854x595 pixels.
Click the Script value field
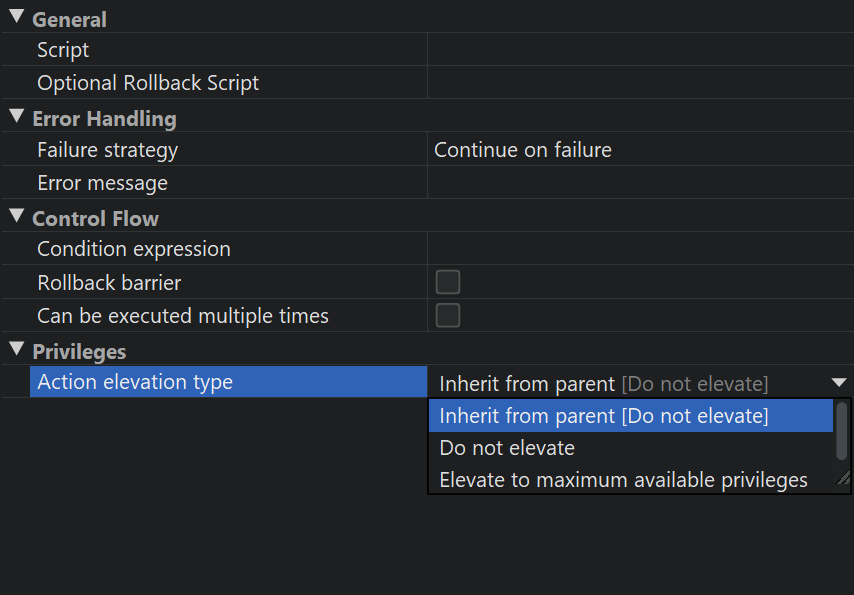640,50
